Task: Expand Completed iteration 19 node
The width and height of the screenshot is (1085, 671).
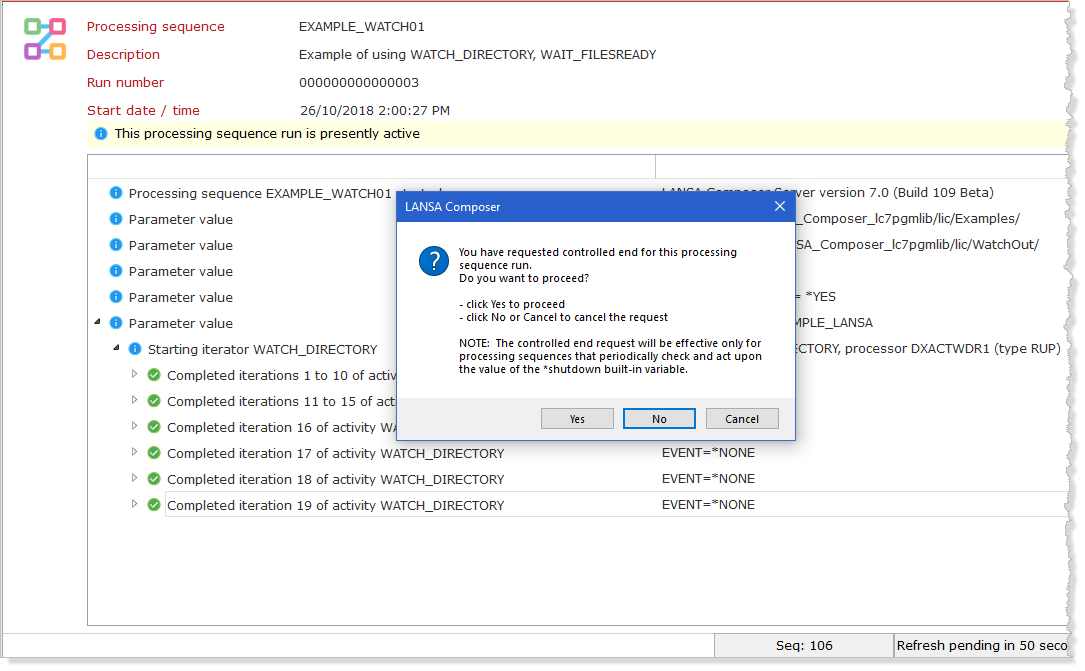Action: coord(134,504)
